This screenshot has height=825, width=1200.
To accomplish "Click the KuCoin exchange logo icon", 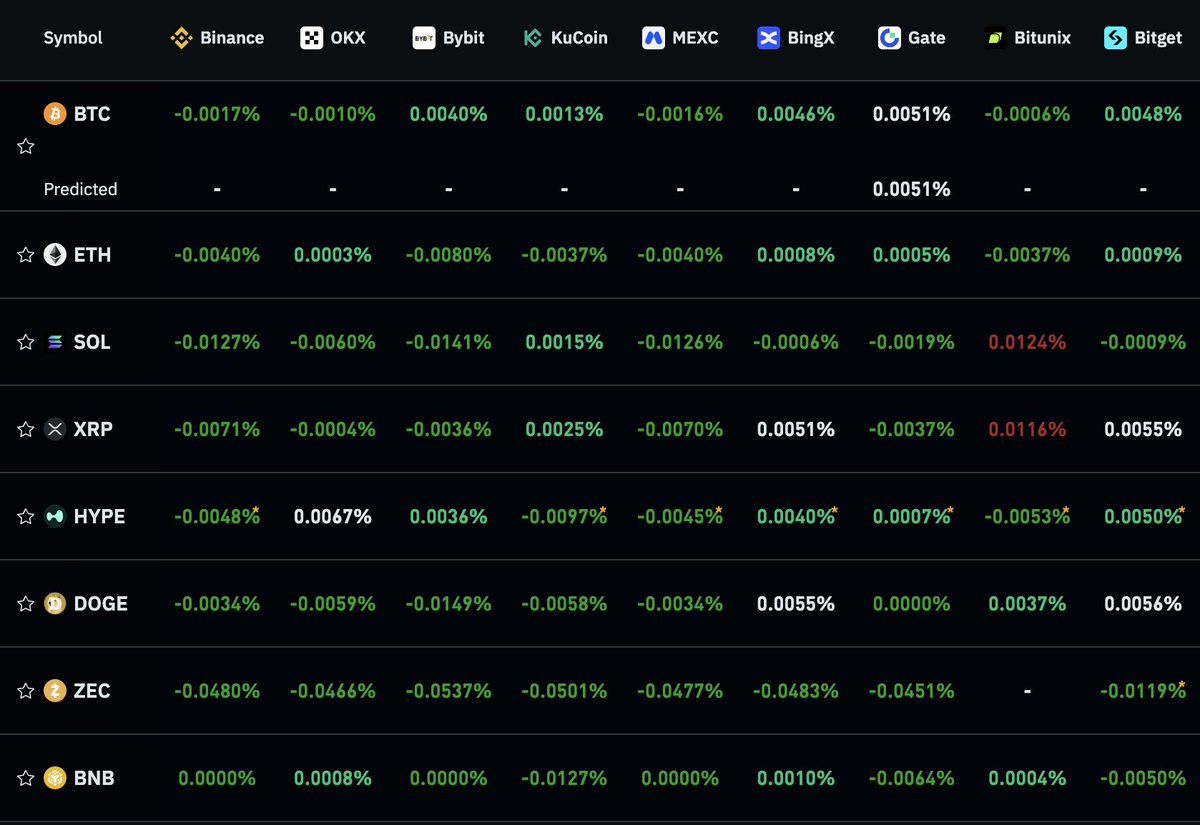I will pos(533,38).
